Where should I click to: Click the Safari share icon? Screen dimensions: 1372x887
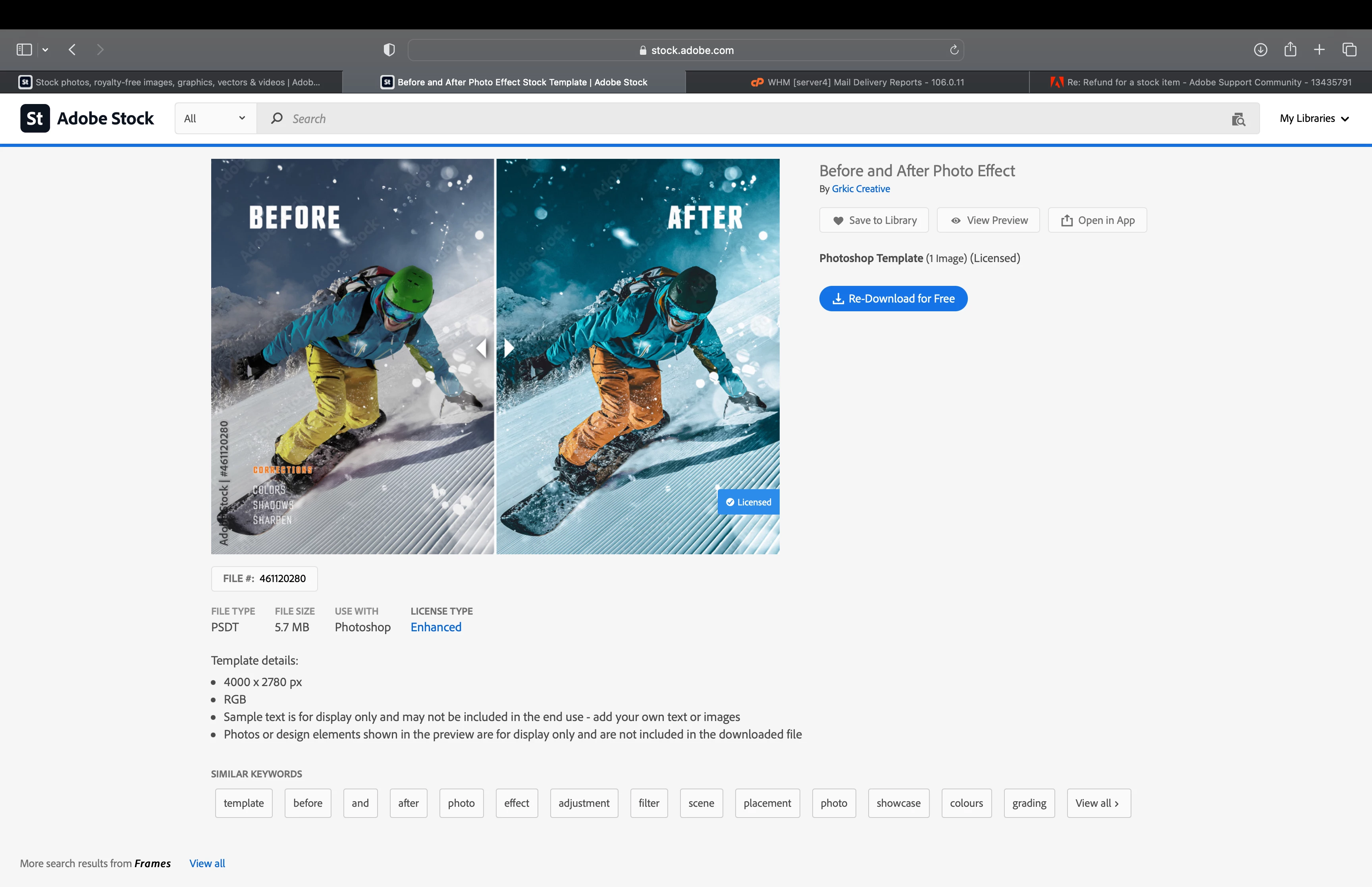[1290, 50]
